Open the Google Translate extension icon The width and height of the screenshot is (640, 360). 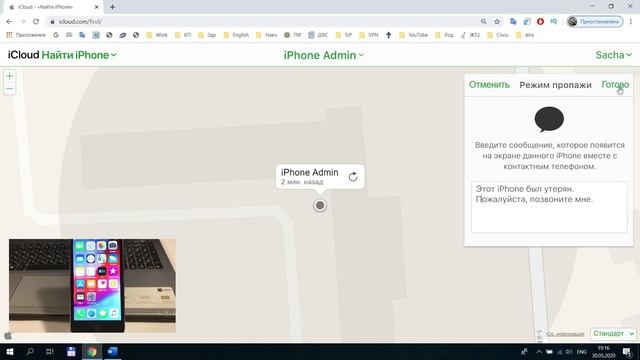(x=513, y=21)
